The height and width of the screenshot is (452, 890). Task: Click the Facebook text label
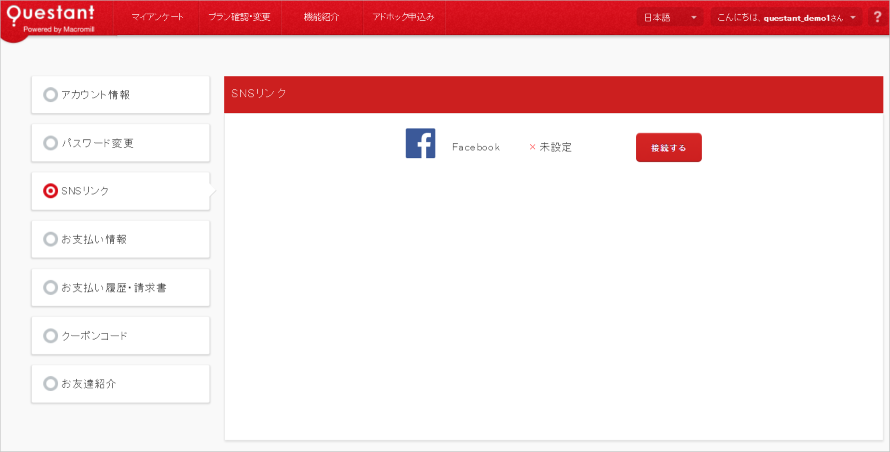(x=475, y=147)
